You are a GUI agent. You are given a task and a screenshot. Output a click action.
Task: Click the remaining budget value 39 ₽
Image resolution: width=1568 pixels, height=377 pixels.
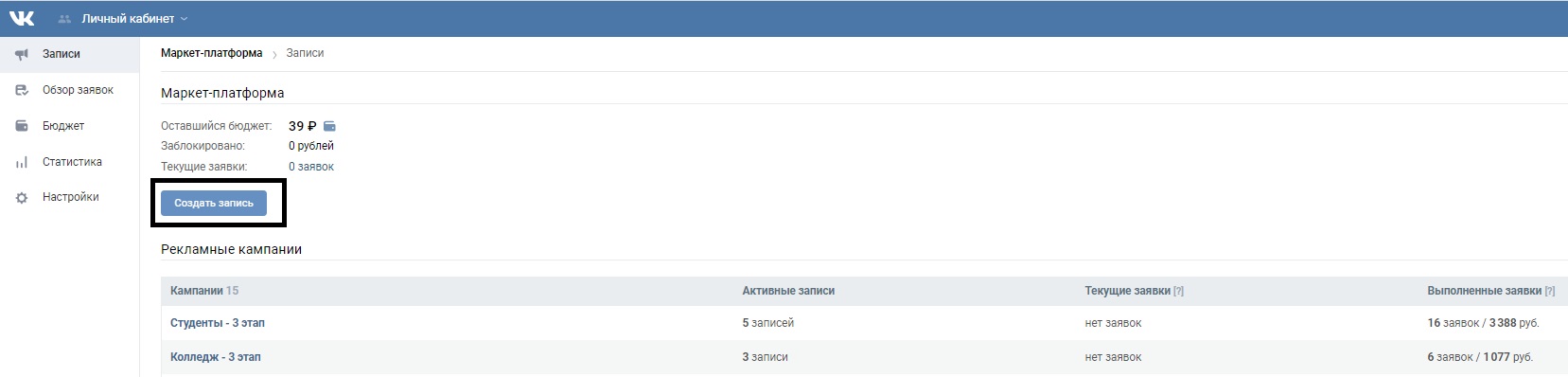tap(302, 126)
